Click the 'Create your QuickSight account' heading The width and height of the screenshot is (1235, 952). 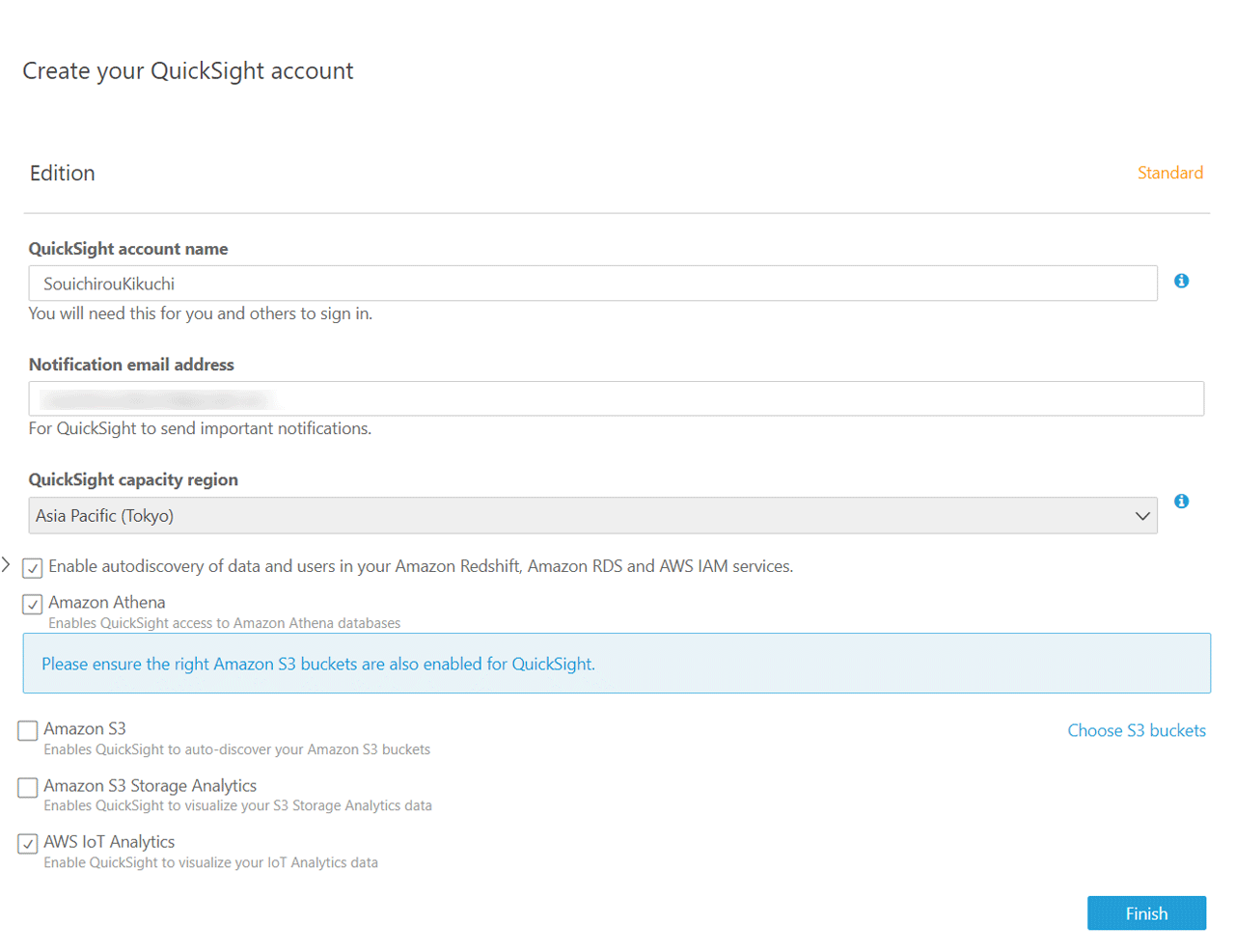(188, 71)
